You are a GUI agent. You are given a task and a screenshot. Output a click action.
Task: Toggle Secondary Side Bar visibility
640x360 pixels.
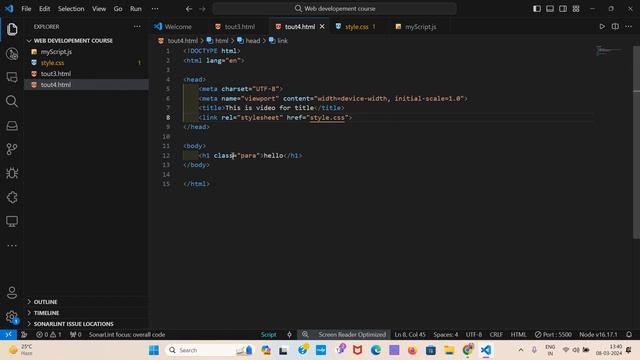tap(563, 9)
